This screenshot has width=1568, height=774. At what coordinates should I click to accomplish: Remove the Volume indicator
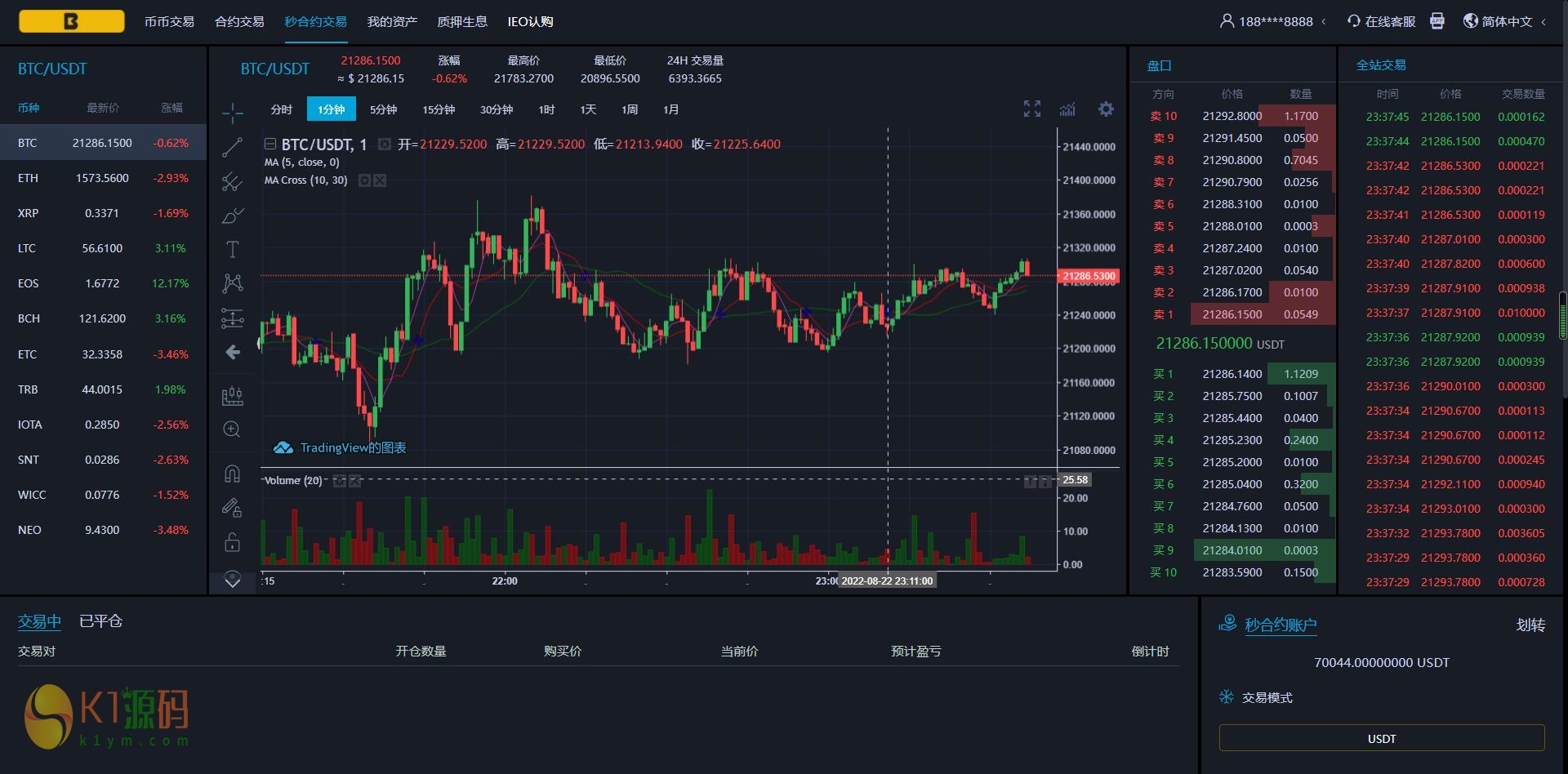355,481
